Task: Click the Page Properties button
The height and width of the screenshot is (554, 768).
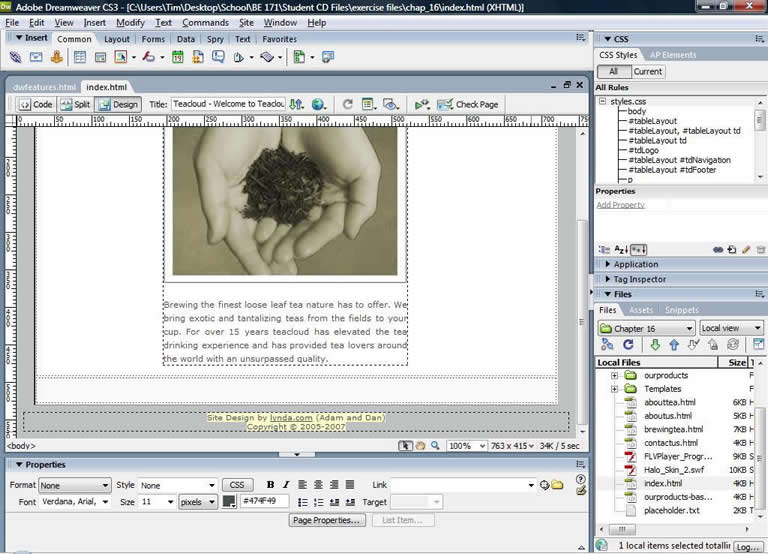Action: pos(326,520)
